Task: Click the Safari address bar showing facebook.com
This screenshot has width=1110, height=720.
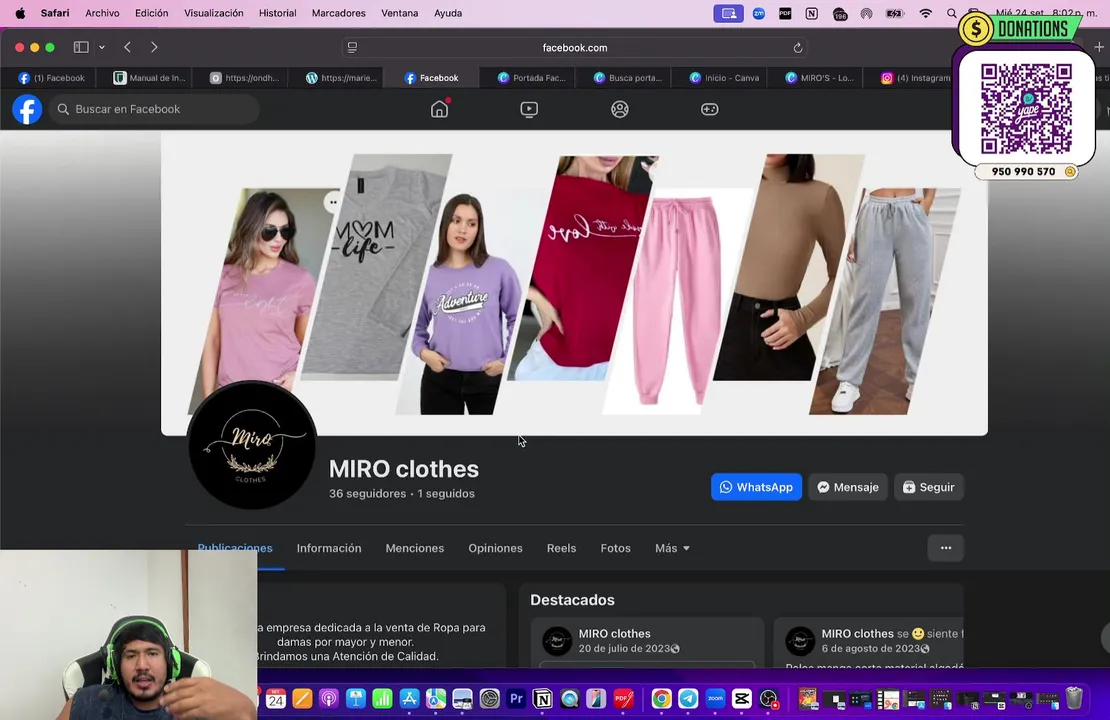Action: 574,47
